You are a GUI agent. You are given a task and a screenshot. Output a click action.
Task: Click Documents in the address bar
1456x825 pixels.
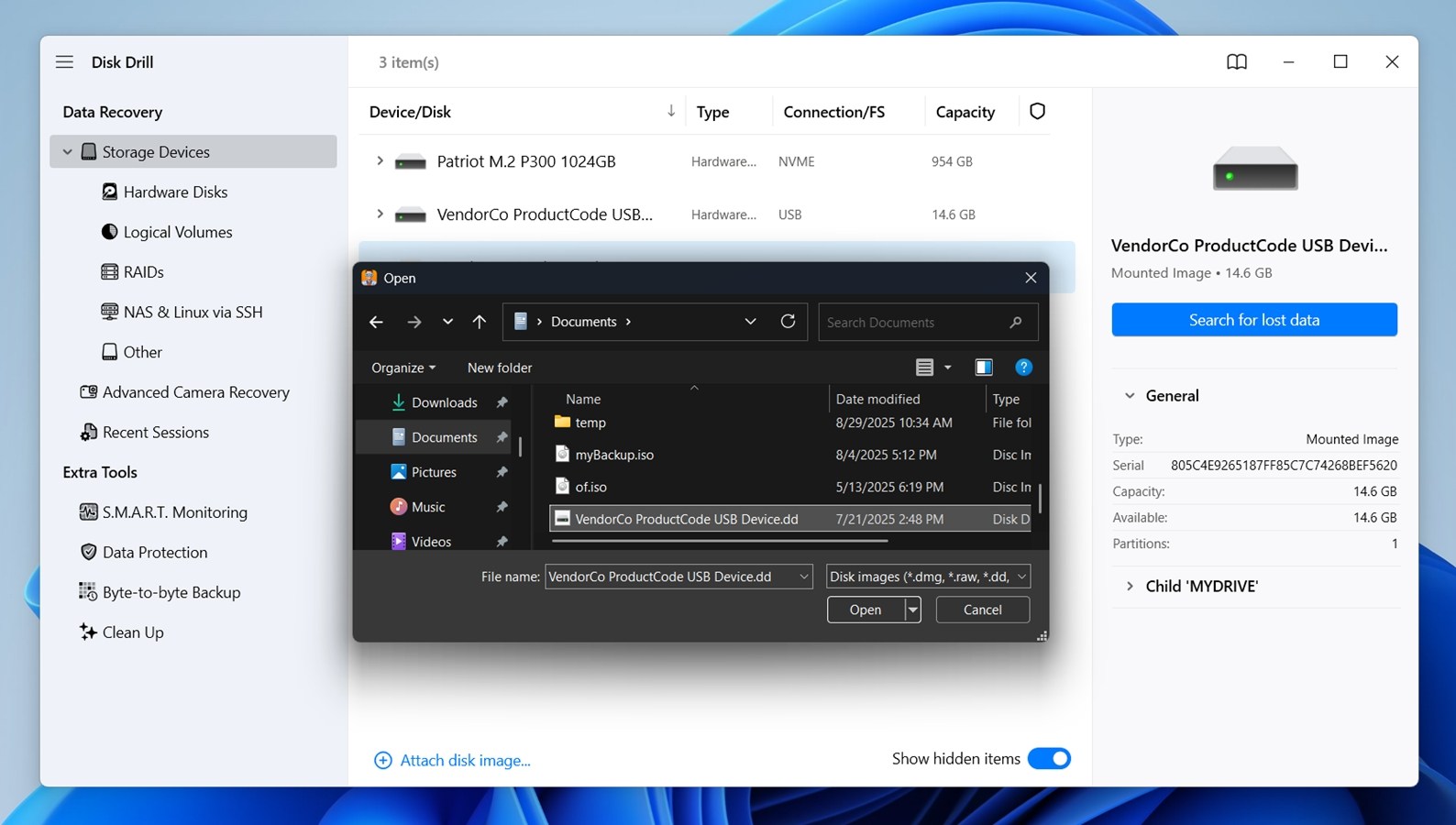point(583,322)
